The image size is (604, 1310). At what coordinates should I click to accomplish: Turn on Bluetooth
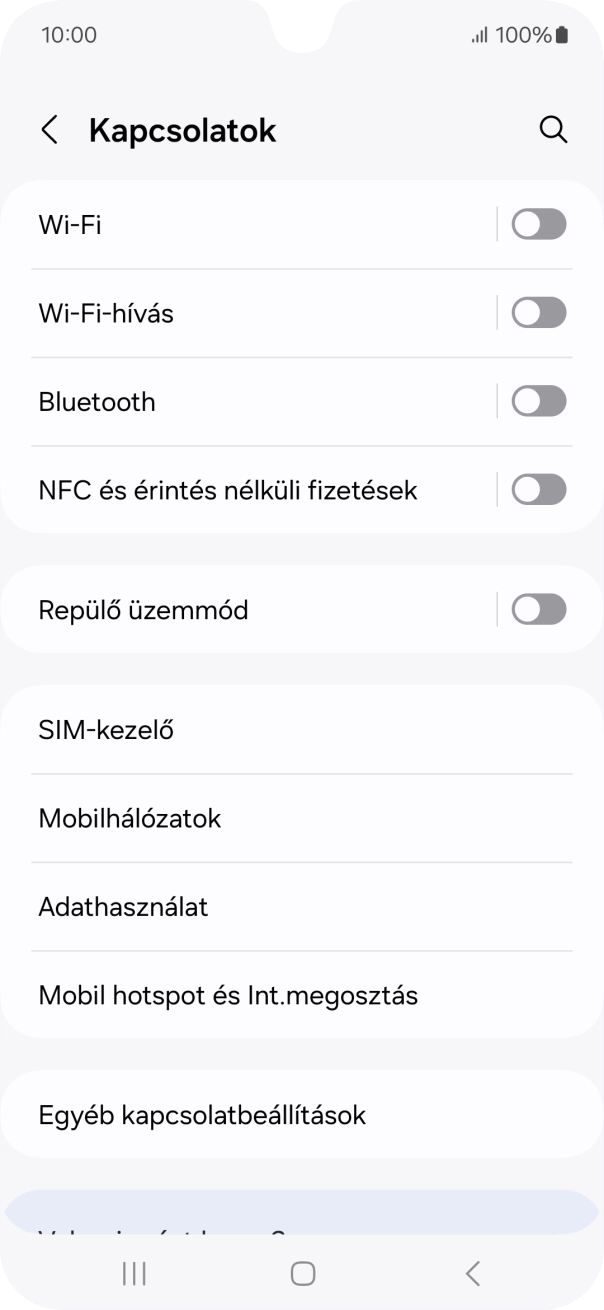[x=539, y=401]
